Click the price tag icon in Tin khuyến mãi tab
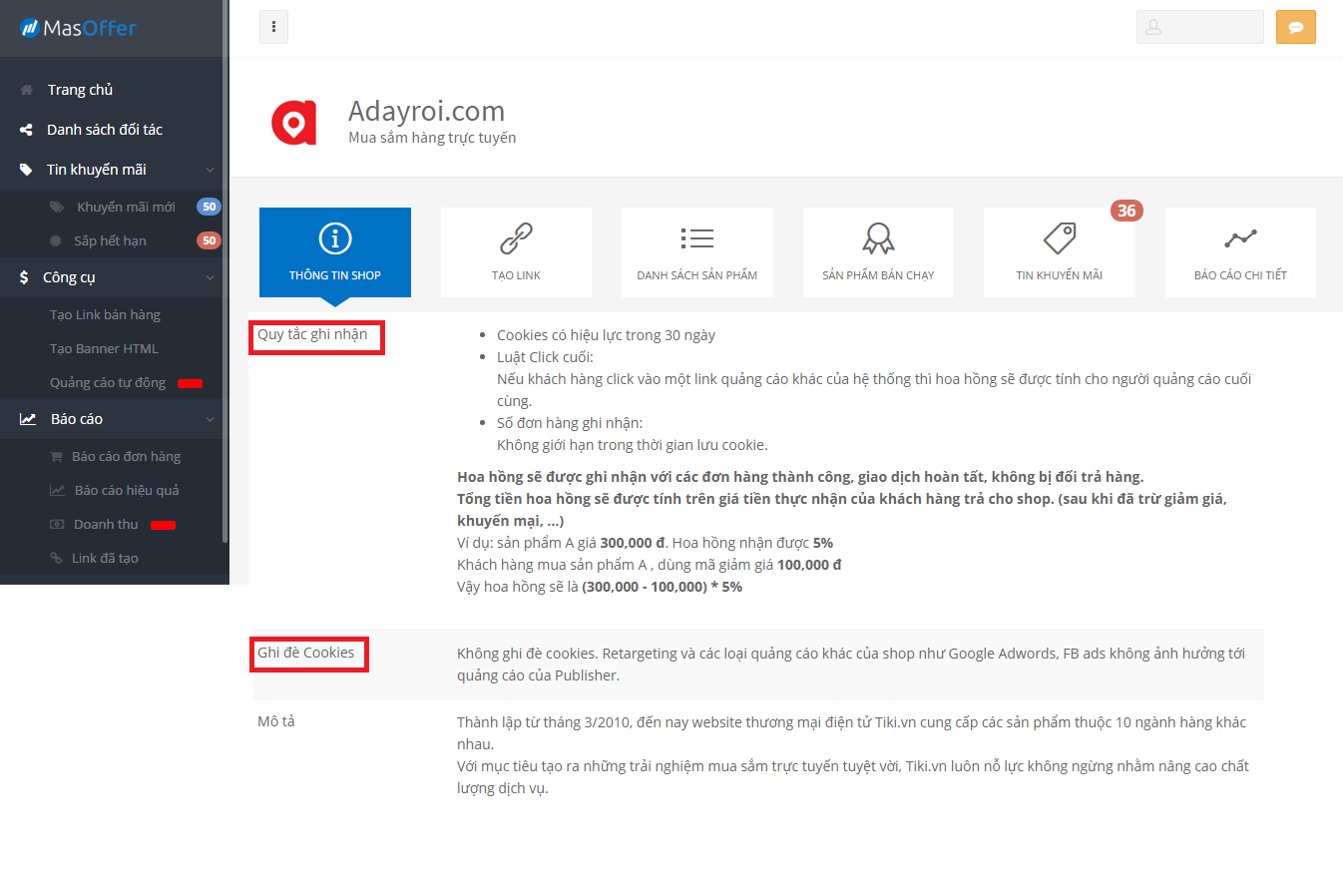The height and width of the screenshot is (896, 1343). coord(1060,238)
